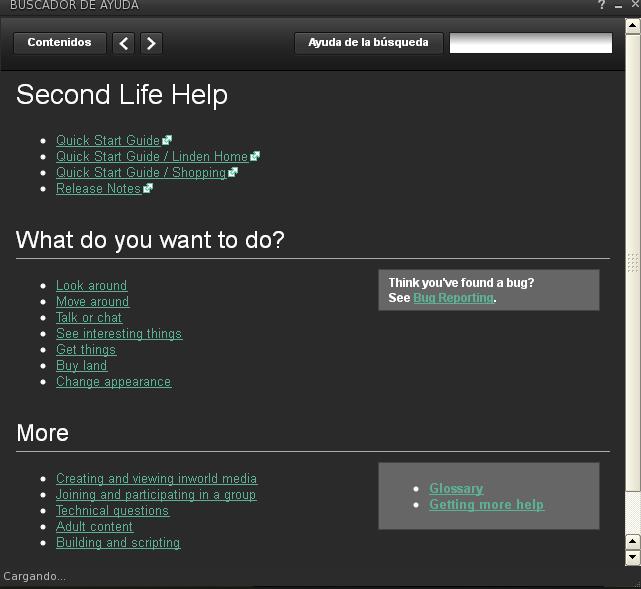Open the Get things topic

coord(86,349)
